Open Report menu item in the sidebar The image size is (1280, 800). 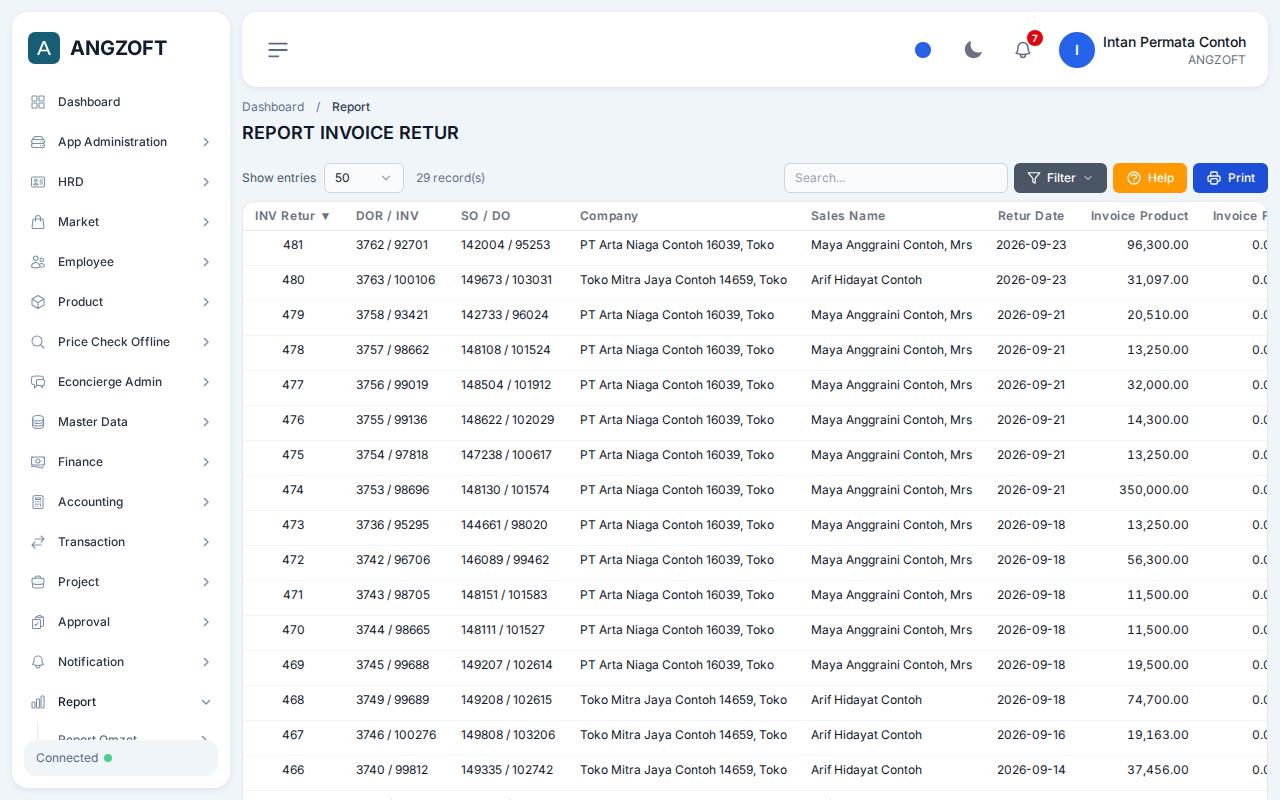tap(121, 702)
